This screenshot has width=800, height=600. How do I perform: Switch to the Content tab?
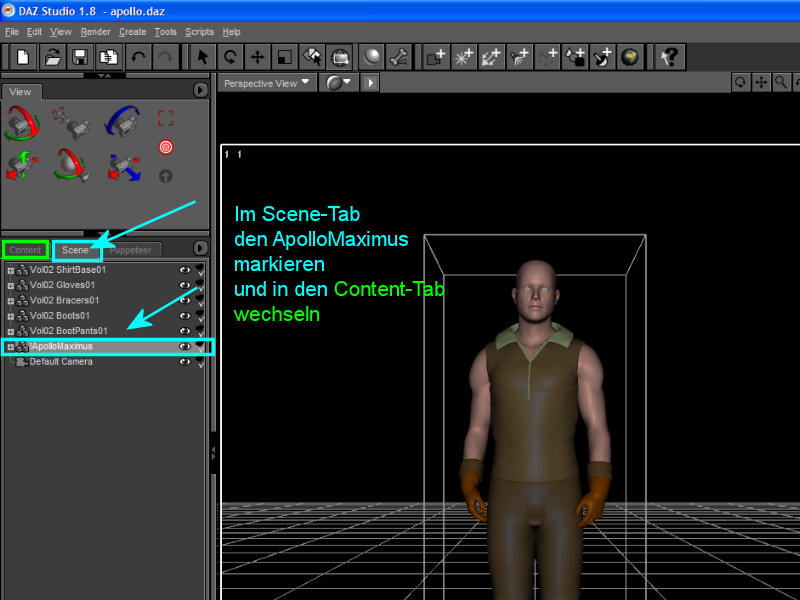[x=25, y=250]
